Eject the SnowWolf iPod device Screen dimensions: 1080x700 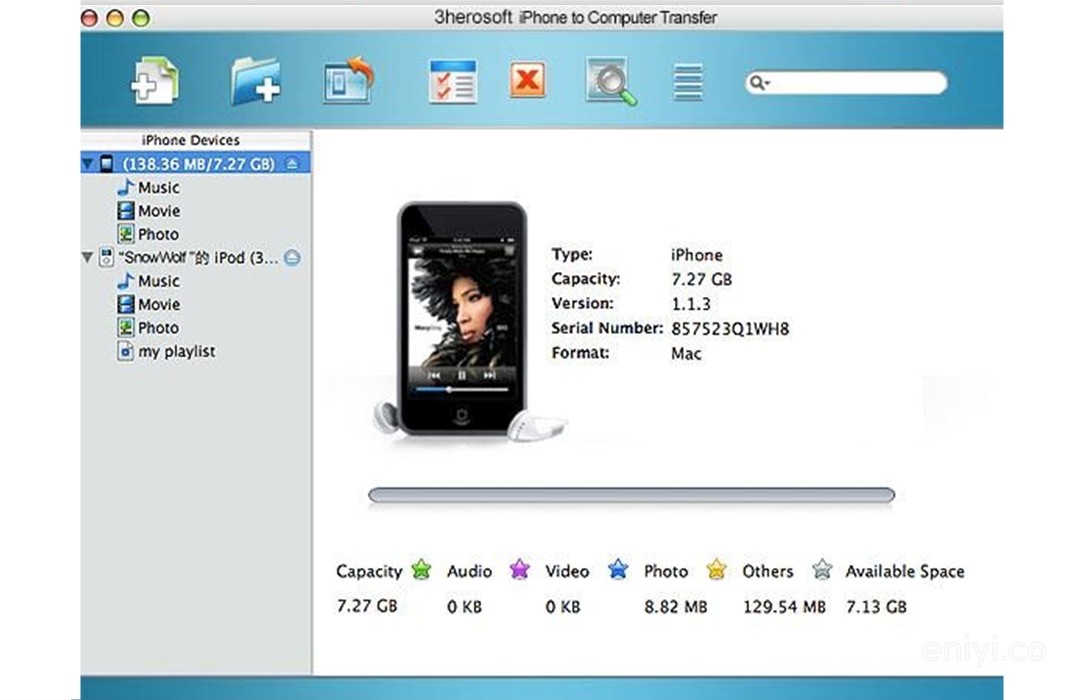[292, 258]
